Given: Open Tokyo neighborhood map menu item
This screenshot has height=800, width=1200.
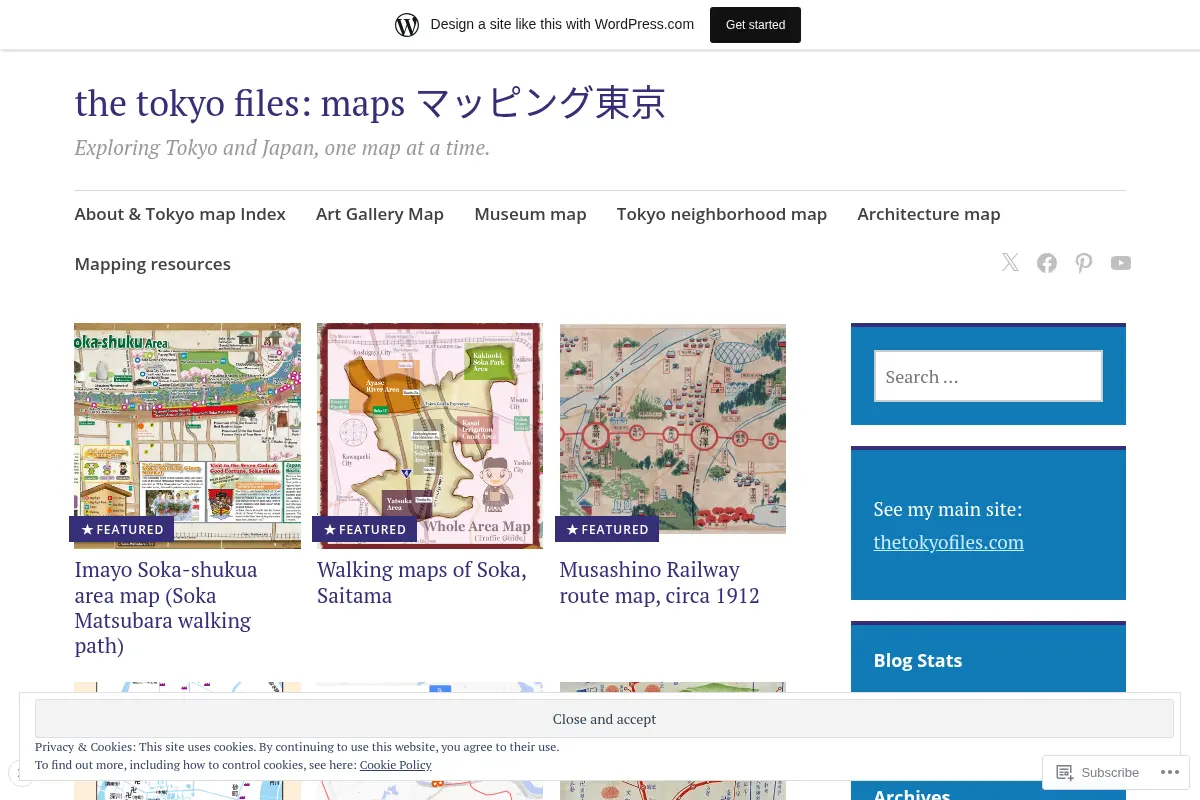Looking at the screenshot, I should 722,214.
